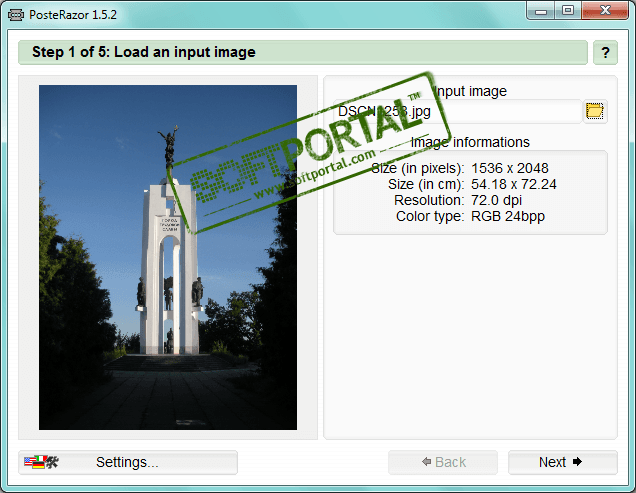Click the 'Step 1 of 5: Load an input image' header
Screen dimensions: 636x493
tap(303, 52)
